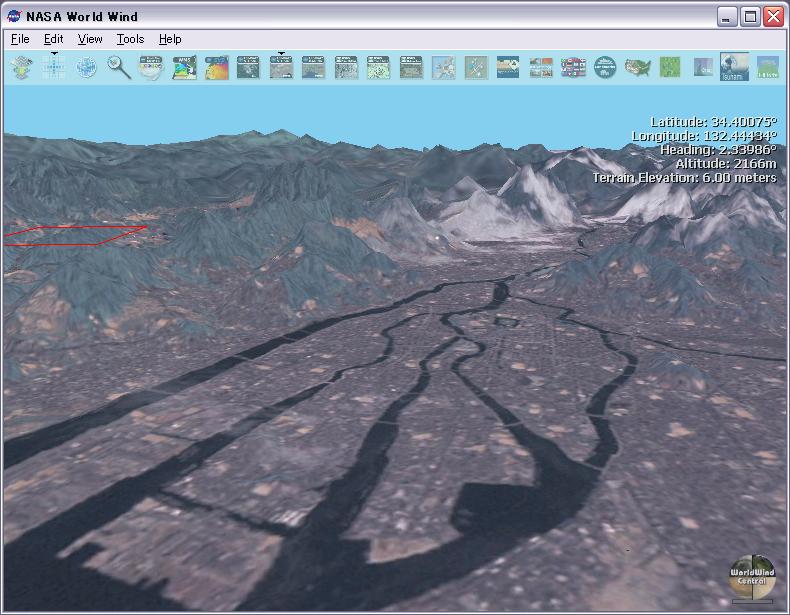Click the round dark-teal emblem icon
The image size is (790, 615).
(x=604, y=67)
